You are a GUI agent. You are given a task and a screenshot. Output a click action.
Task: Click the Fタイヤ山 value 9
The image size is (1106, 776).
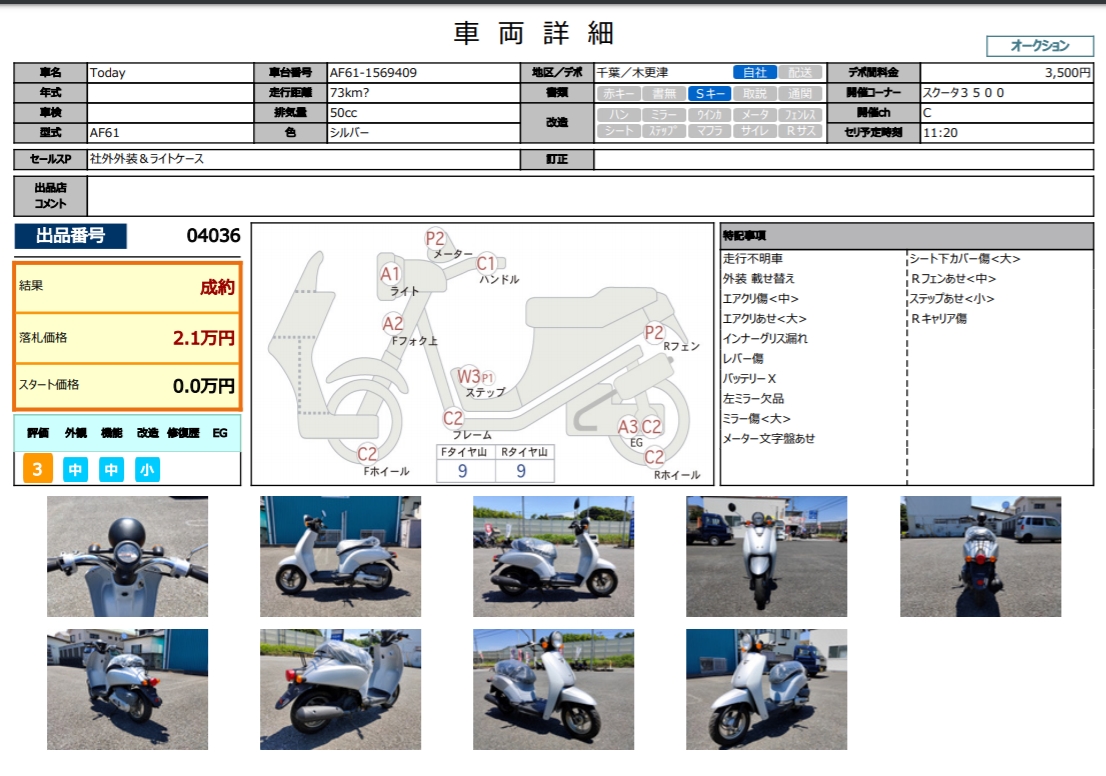tap(463, 471)
